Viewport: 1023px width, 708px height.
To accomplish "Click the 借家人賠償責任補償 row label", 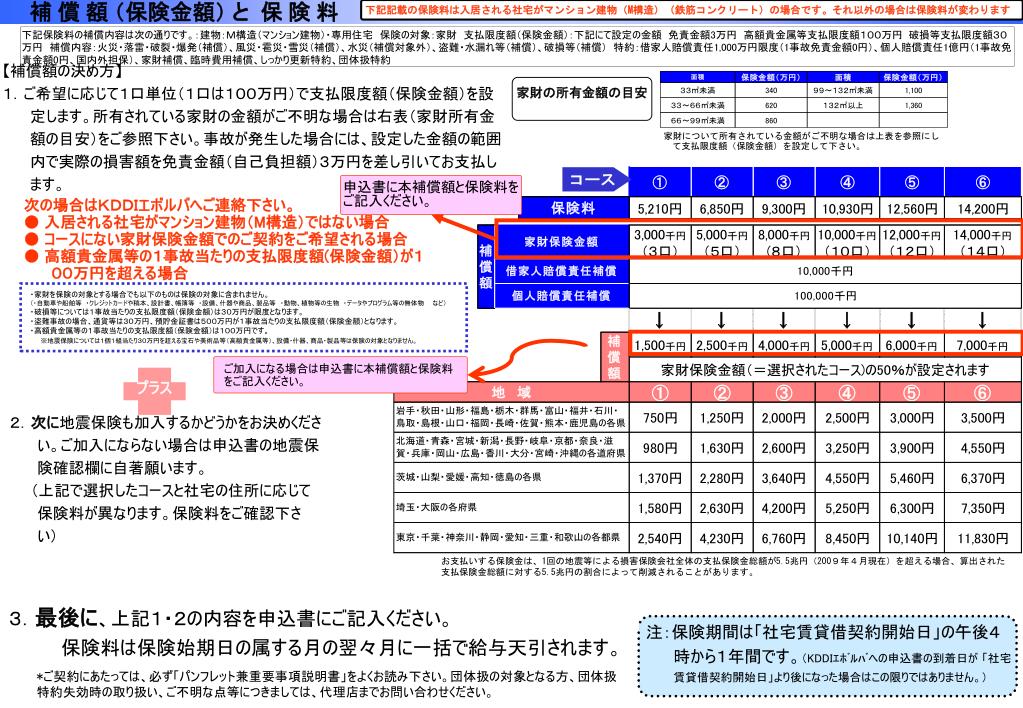I will coord(561,271).
